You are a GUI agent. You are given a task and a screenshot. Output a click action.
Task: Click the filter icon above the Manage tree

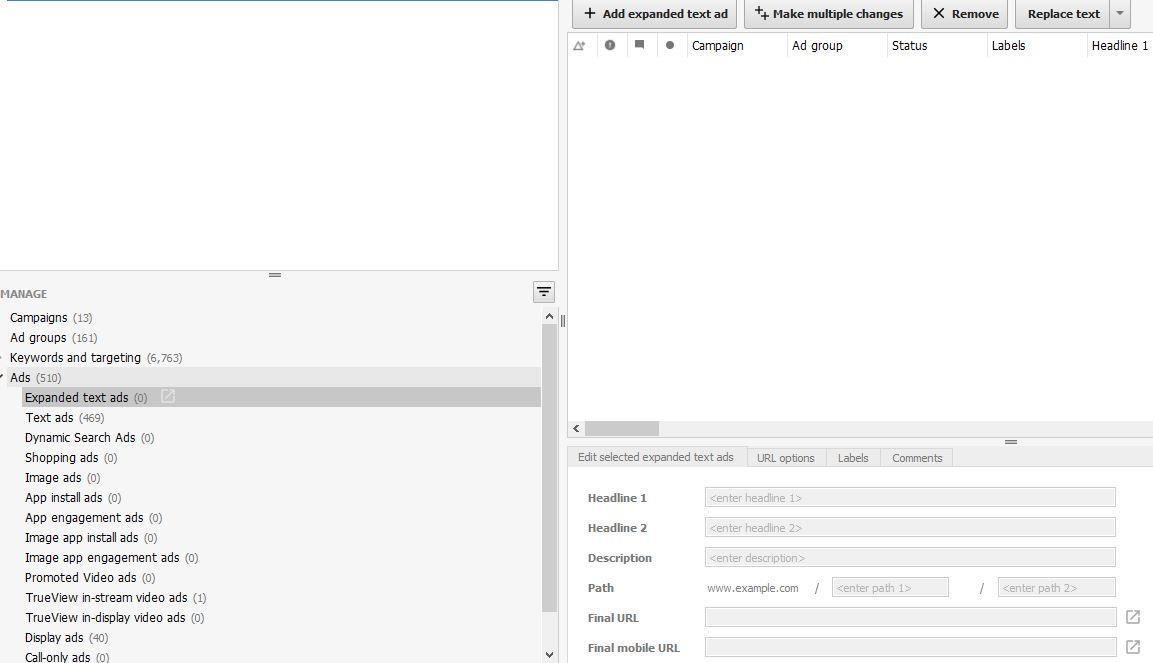543,291
